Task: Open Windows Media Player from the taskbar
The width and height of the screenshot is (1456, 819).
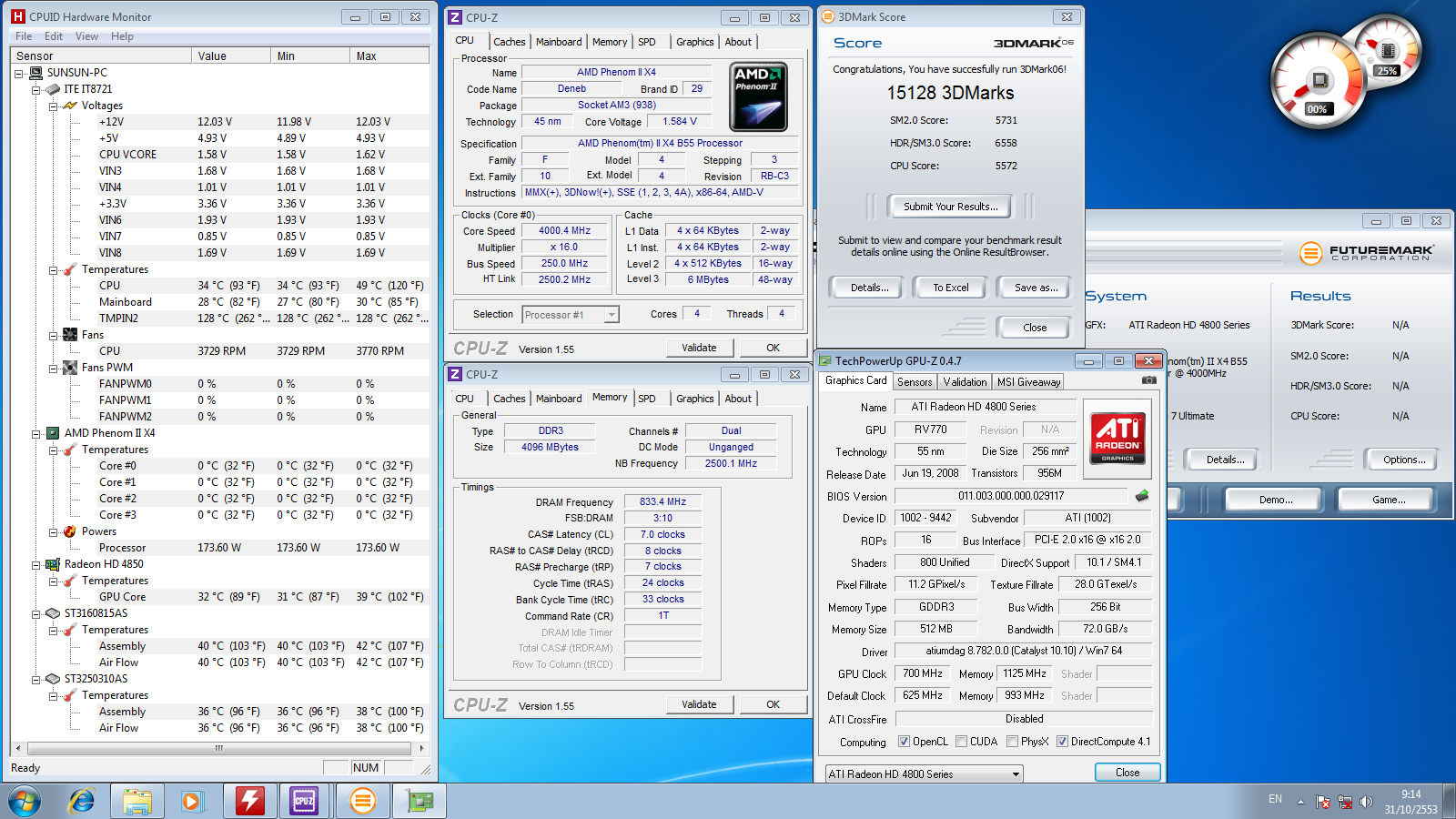Action: 192,801
